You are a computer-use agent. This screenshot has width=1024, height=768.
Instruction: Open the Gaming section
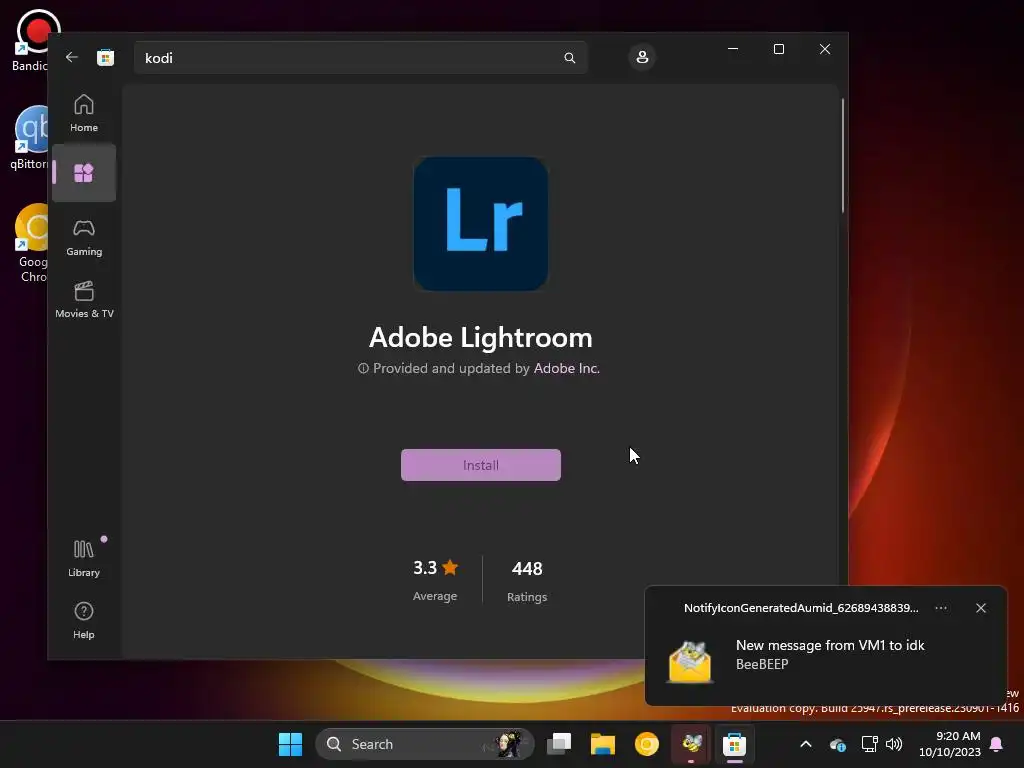84,238
